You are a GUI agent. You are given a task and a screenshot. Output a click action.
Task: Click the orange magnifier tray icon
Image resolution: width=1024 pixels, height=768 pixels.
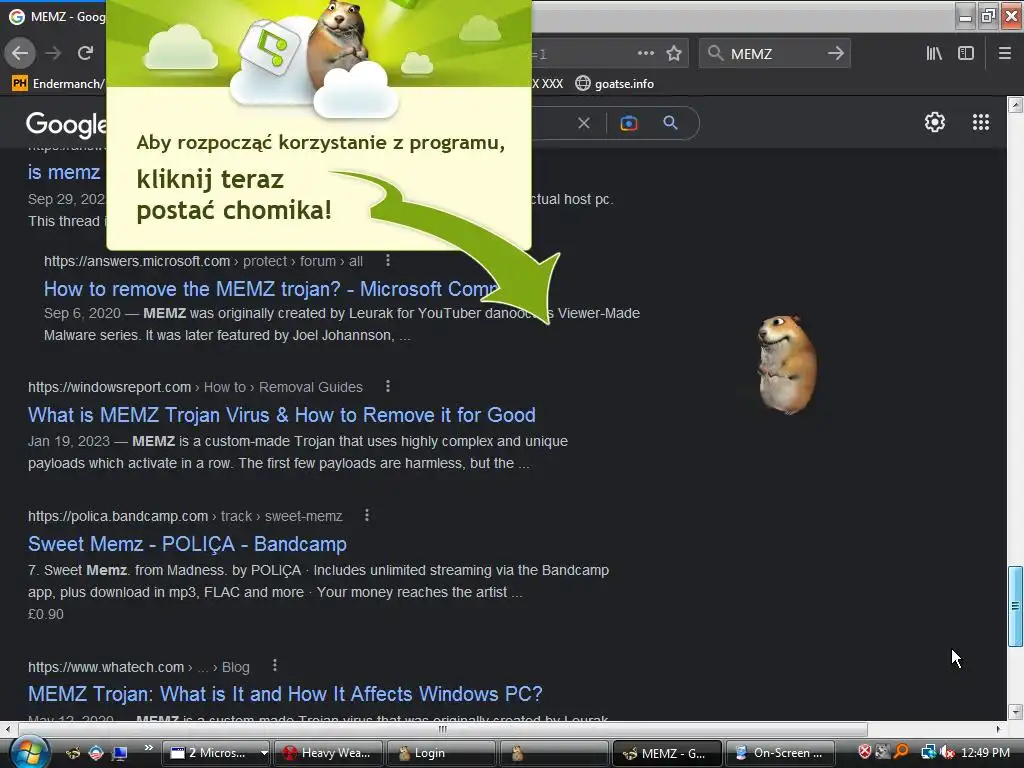[x=902, y=752]
